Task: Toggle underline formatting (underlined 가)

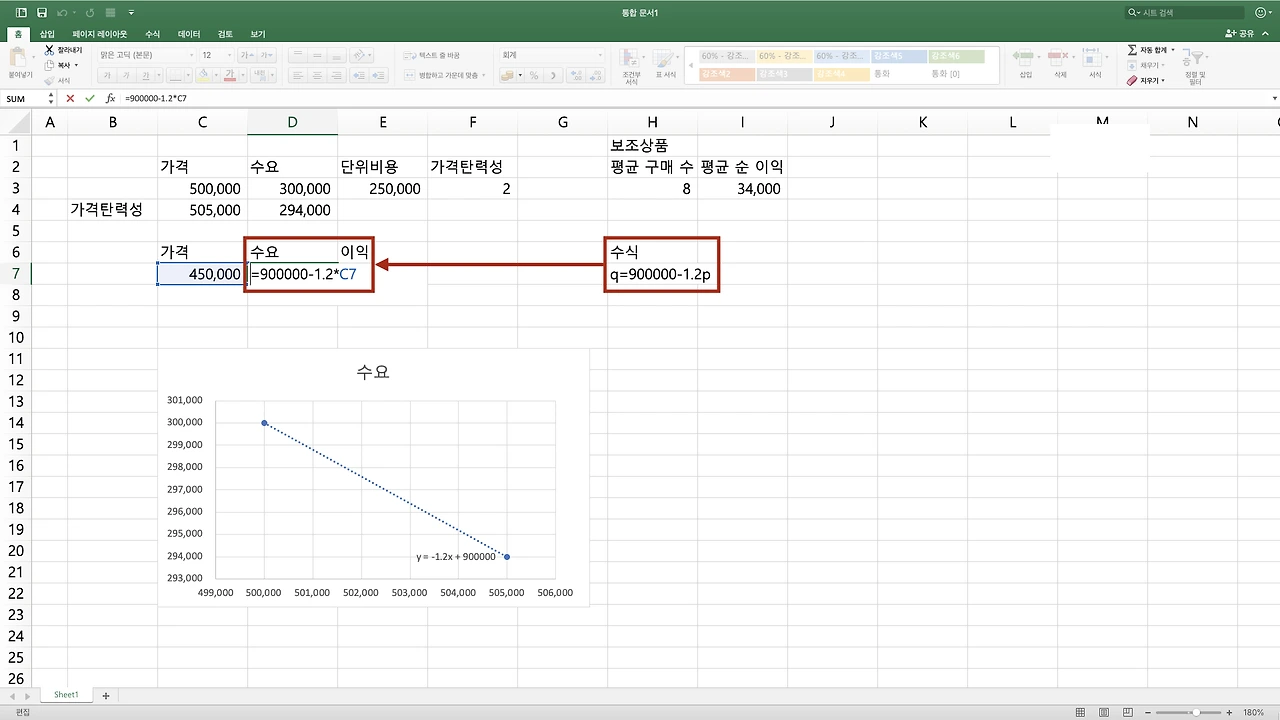Action: point(146,75)
